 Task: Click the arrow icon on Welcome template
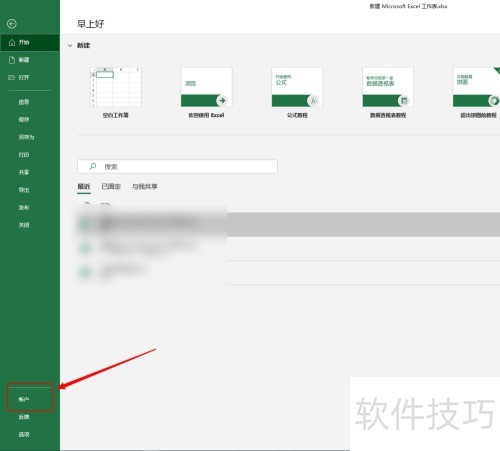(x=222, y=100)
